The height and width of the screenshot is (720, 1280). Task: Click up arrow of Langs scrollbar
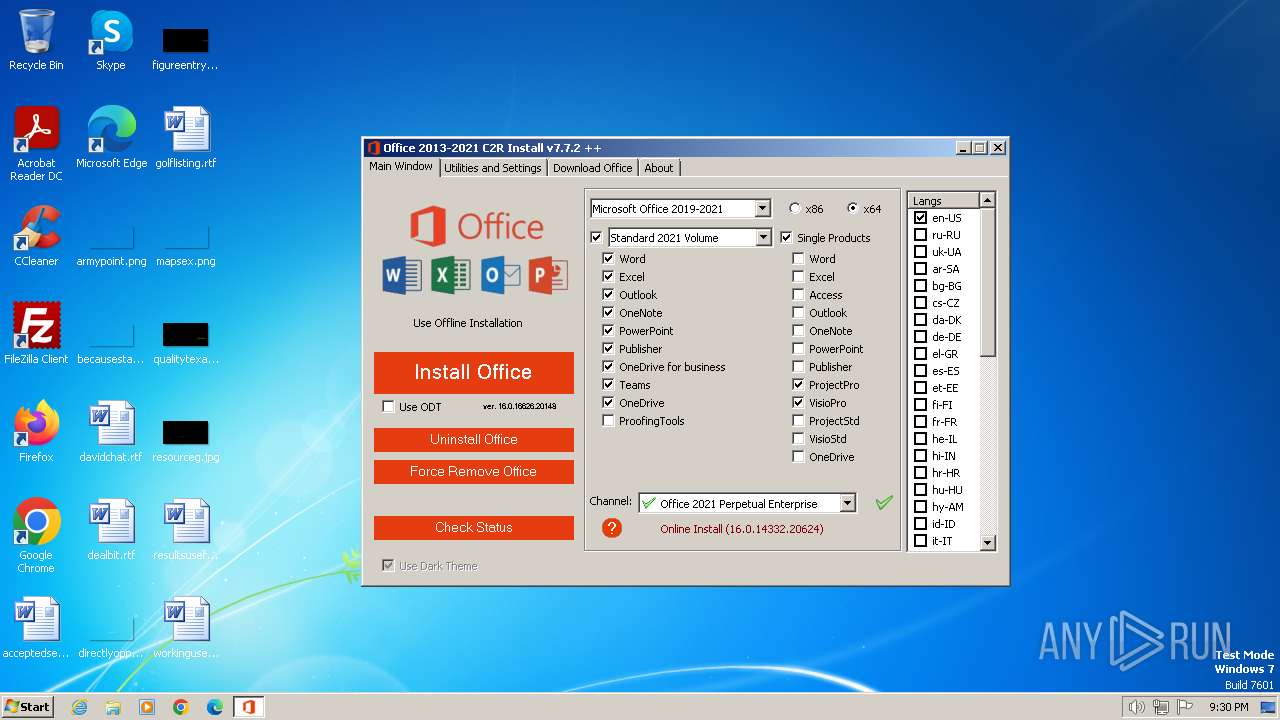(988, 200)
